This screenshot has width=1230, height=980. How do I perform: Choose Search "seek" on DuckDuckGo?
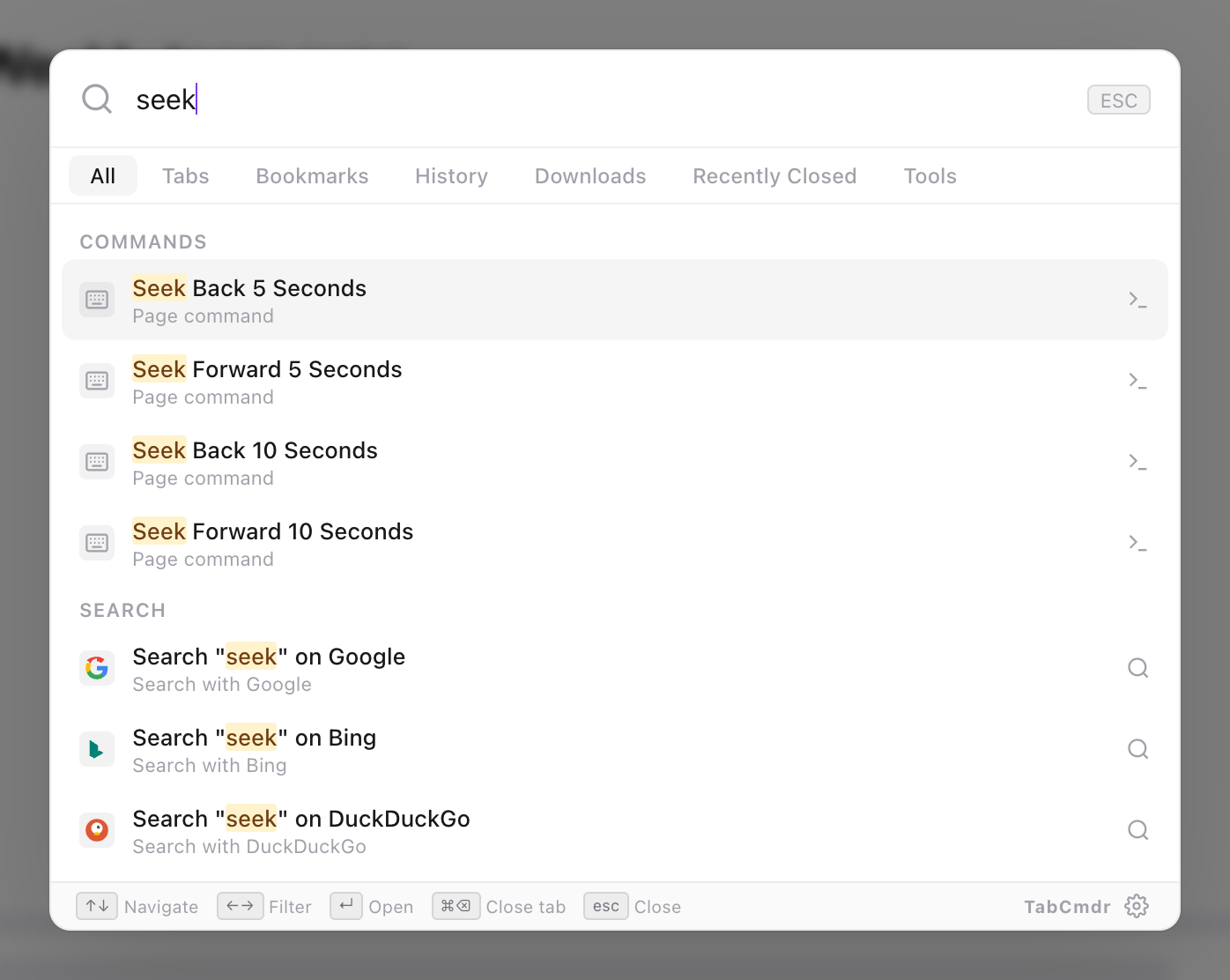pos(615,830)
